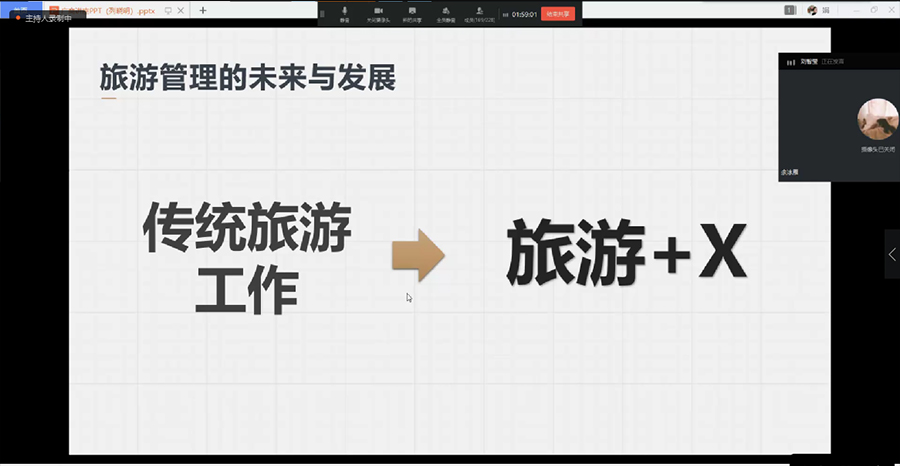Expand the collapsed side panel arrow
This screenshot has width=900, height=466.
892,254
